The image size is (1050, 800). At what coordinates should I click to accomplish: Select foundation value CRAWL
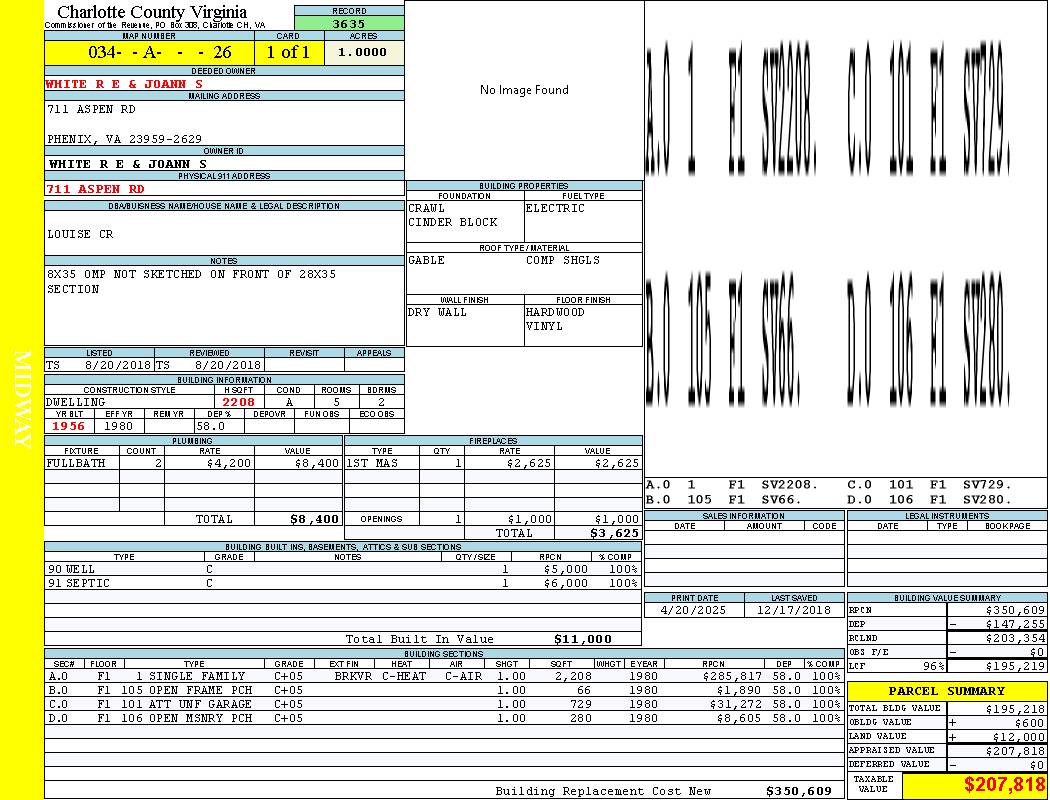[x=427, y=208]
